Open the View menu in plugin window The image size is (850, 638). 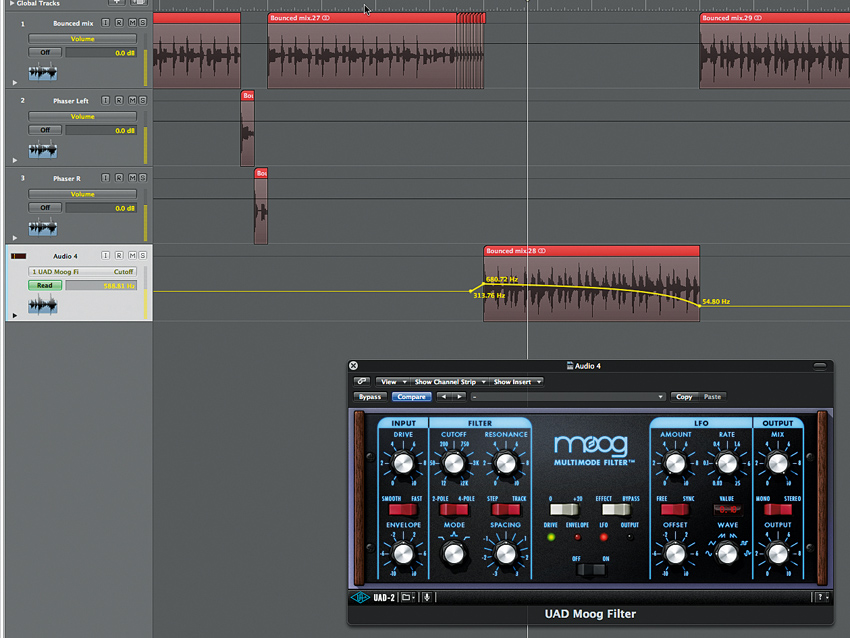pyautogui.click(x=392, y=382)
